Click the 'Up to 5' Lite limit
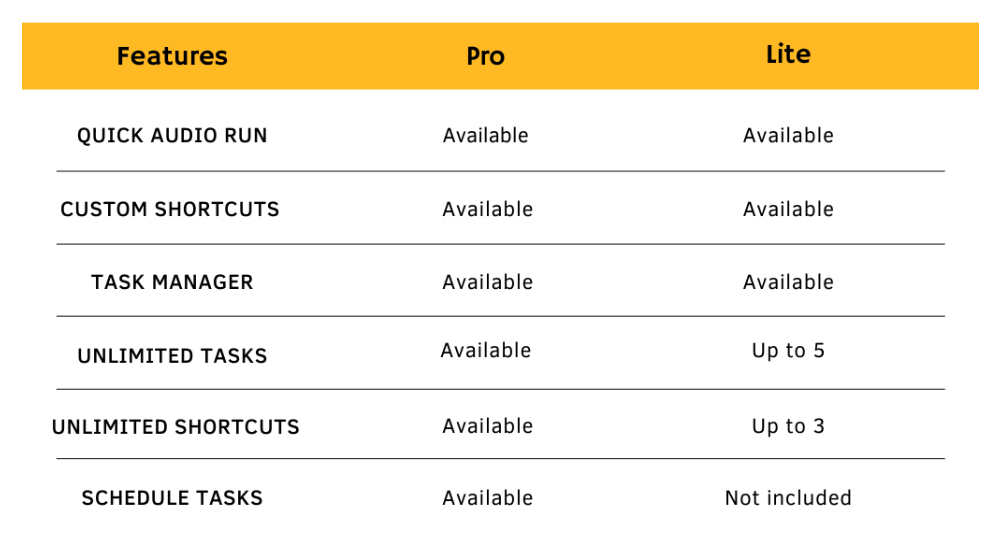The height and width of the screenshot is (535, 1000). (788, 351)
